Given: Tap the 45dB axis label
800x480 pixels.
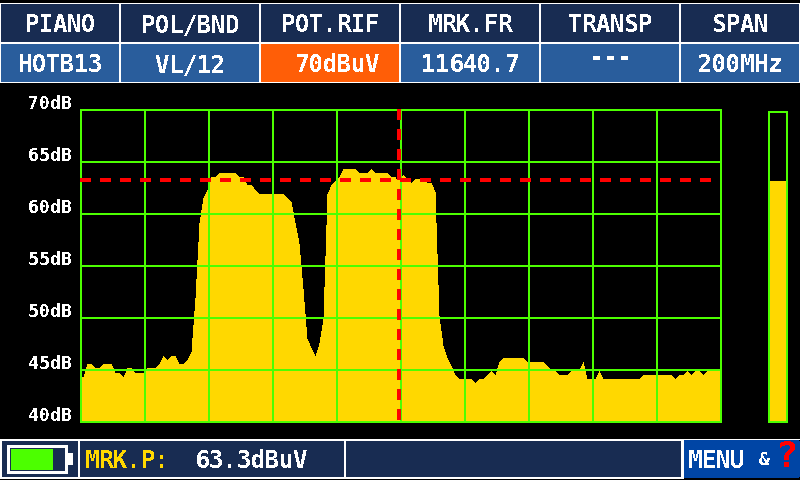Looking at the screenshot, I should 50,363.
